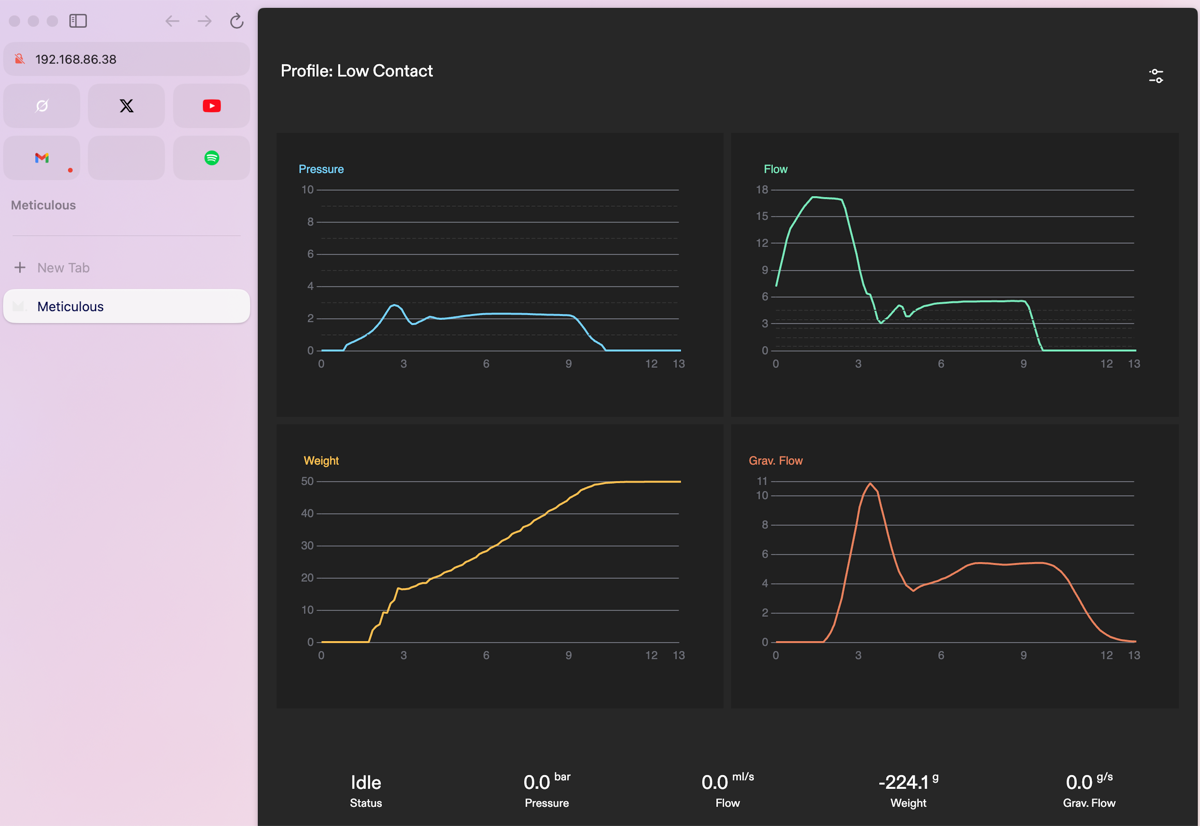
Task: Go forward with the right arrow
Action: (205, 21)
